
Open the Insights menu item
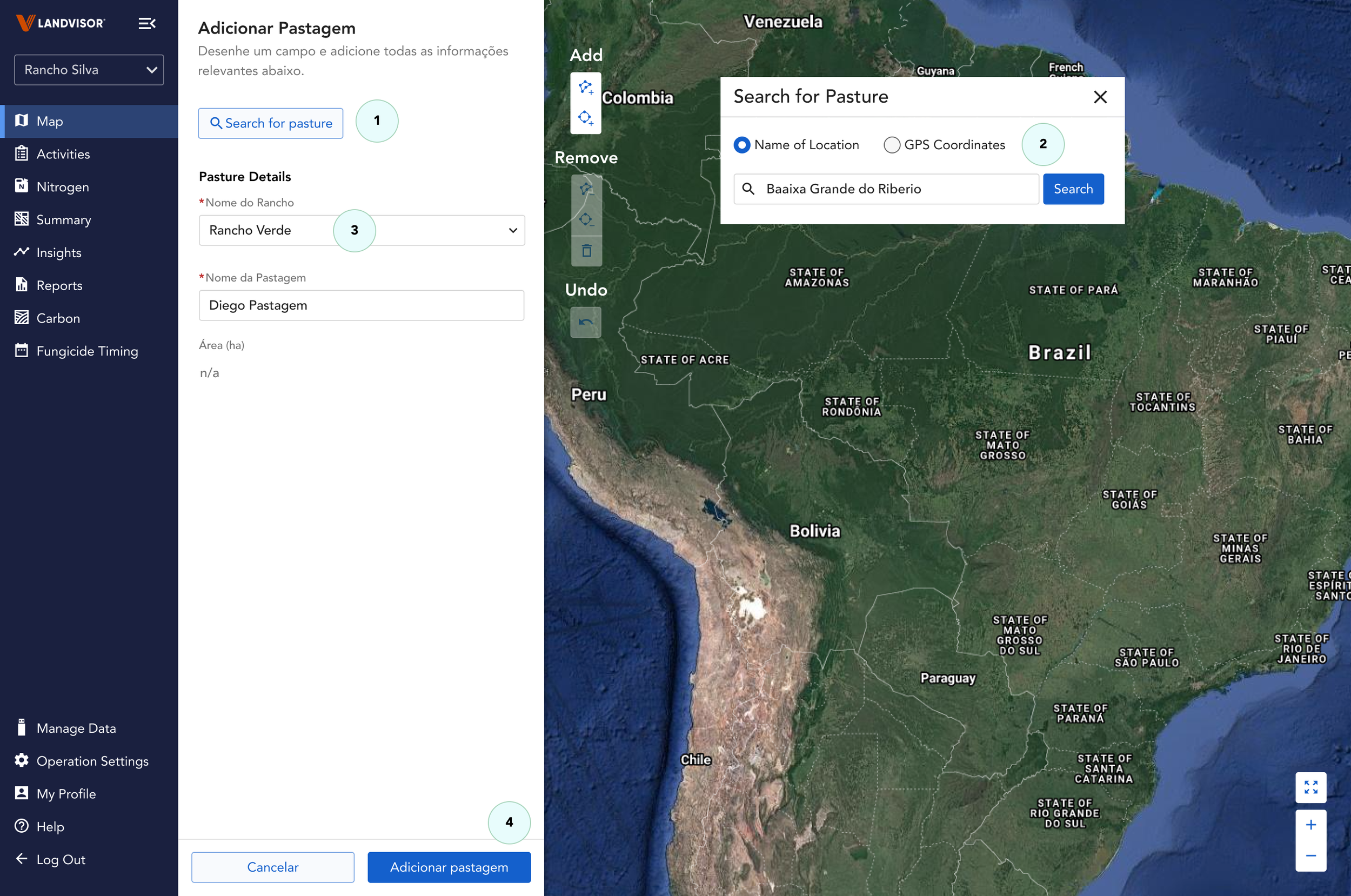point(59,252)
